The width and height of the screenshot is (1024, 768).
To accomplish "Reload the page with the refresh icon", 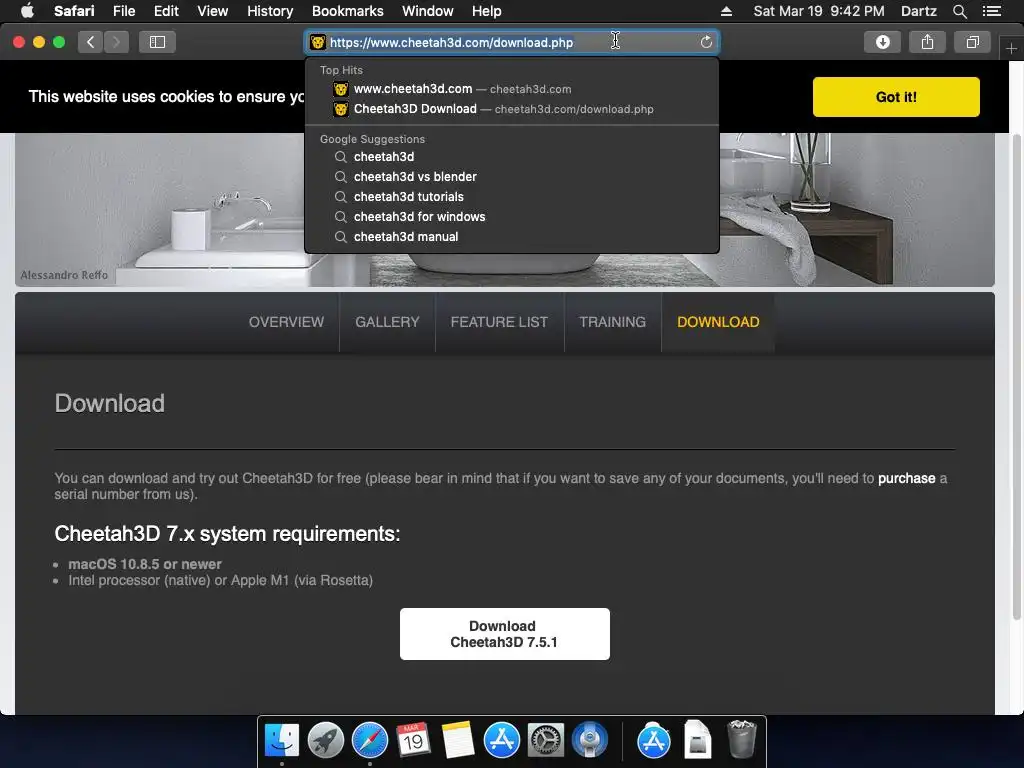I will (x=706, y=42).
